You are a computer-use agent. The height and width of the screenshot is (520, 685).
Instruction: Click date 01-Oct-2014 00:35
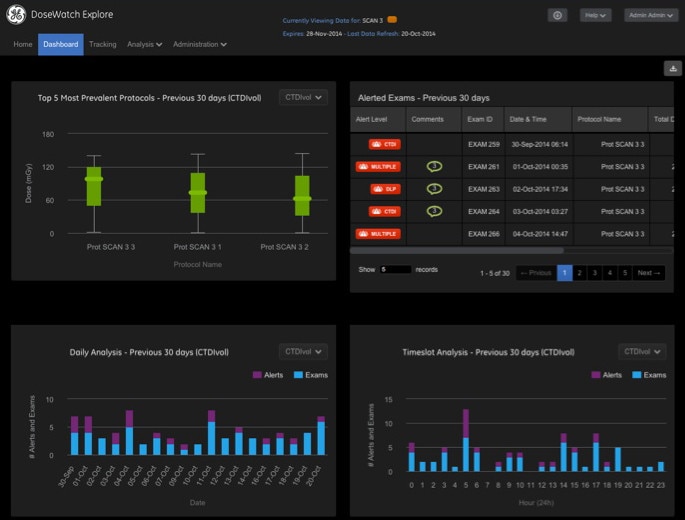(540, 166)
